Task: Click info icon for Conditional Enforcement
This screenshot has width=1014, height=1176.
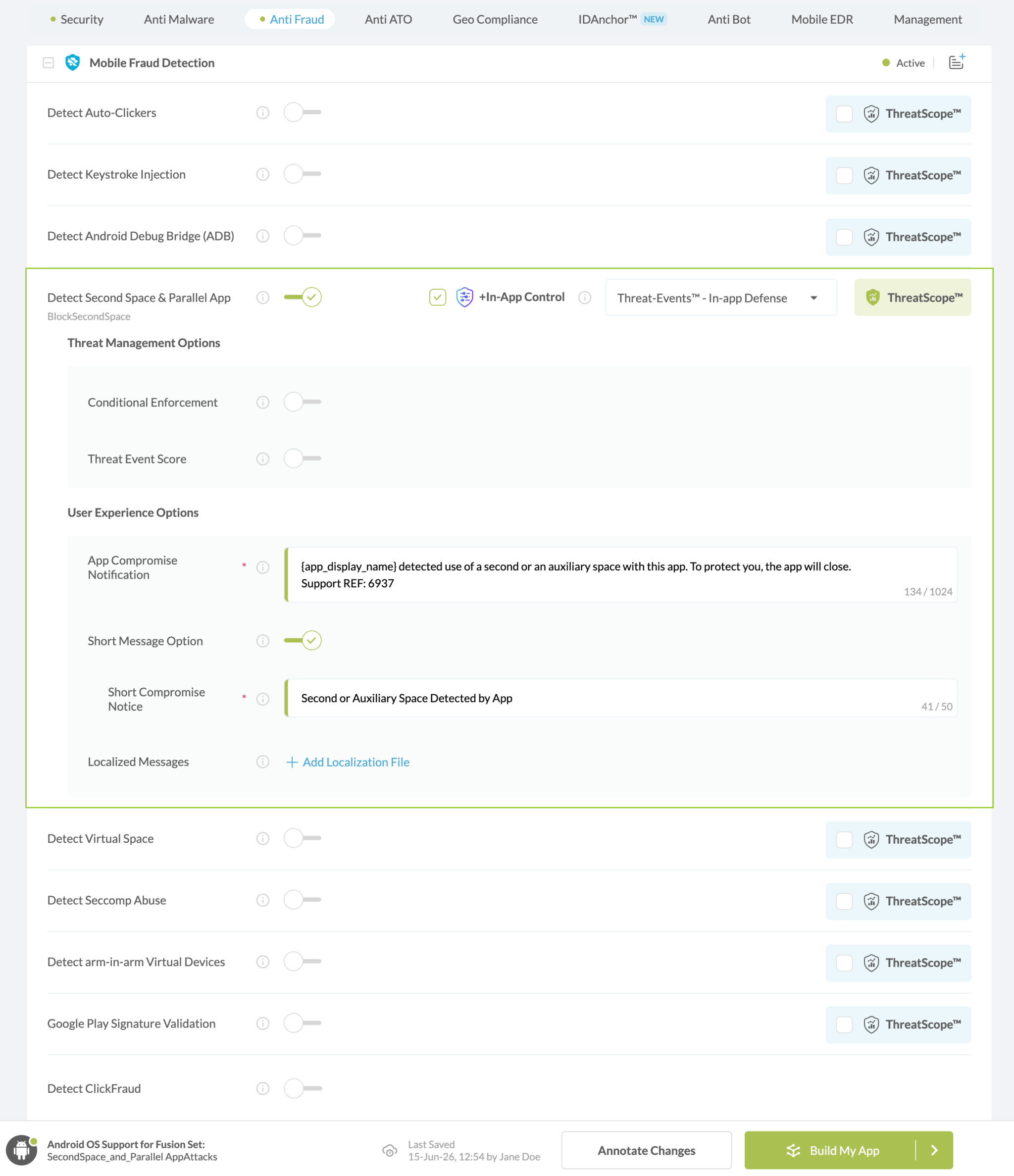Action: point(263,403)
